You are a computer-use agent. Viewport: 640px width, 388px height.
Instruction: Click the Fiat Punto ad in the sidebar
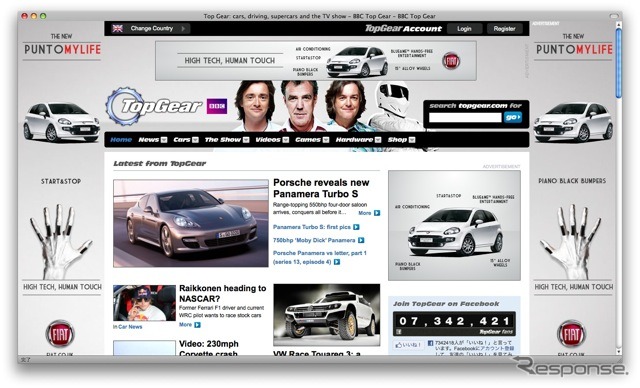click(454, 226)
